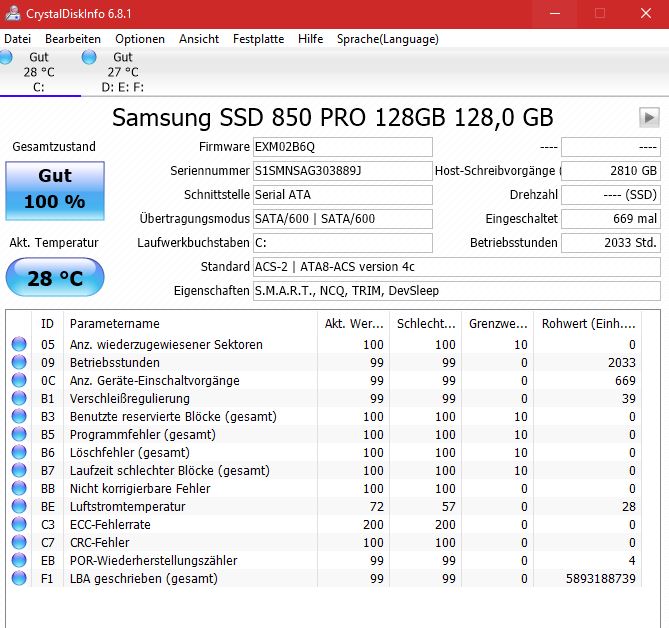Click the Betriebsstunden value 2033 Std.
Screen dimensions: 669x628
(x=611, y=243)
